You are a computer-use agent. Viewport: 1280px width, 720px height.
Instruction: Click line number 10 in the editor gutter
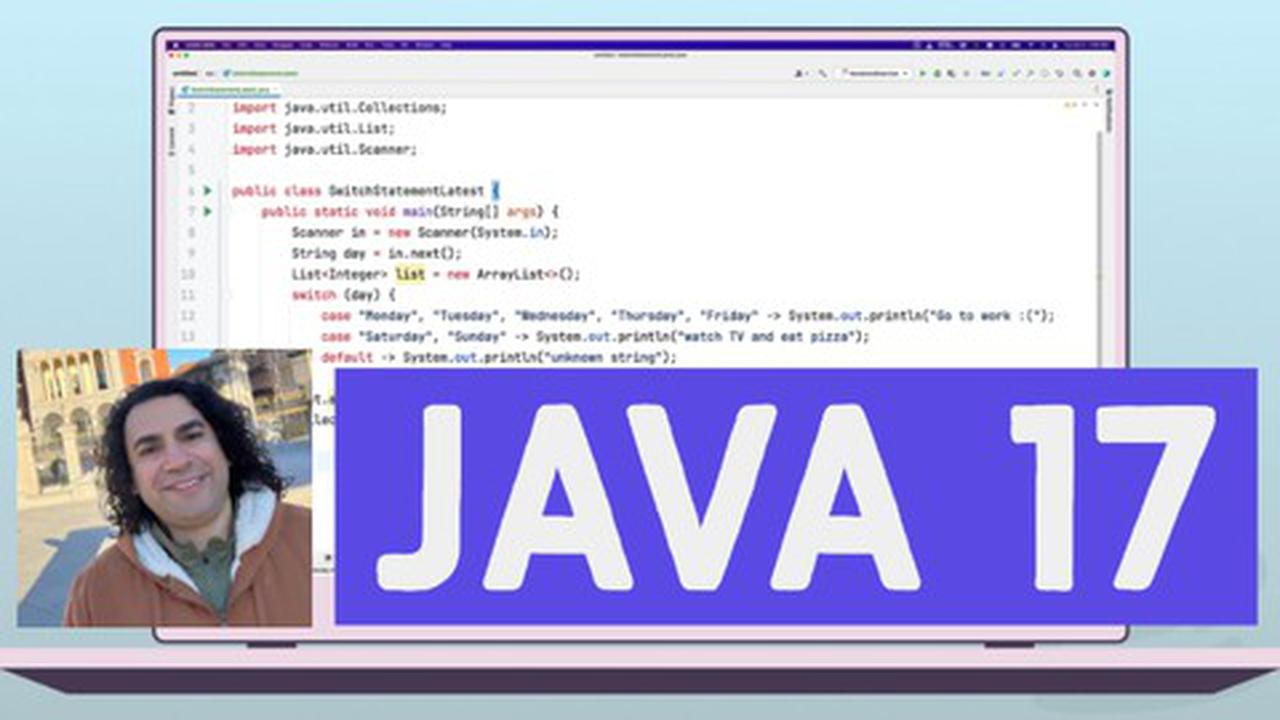pos(193,273)
